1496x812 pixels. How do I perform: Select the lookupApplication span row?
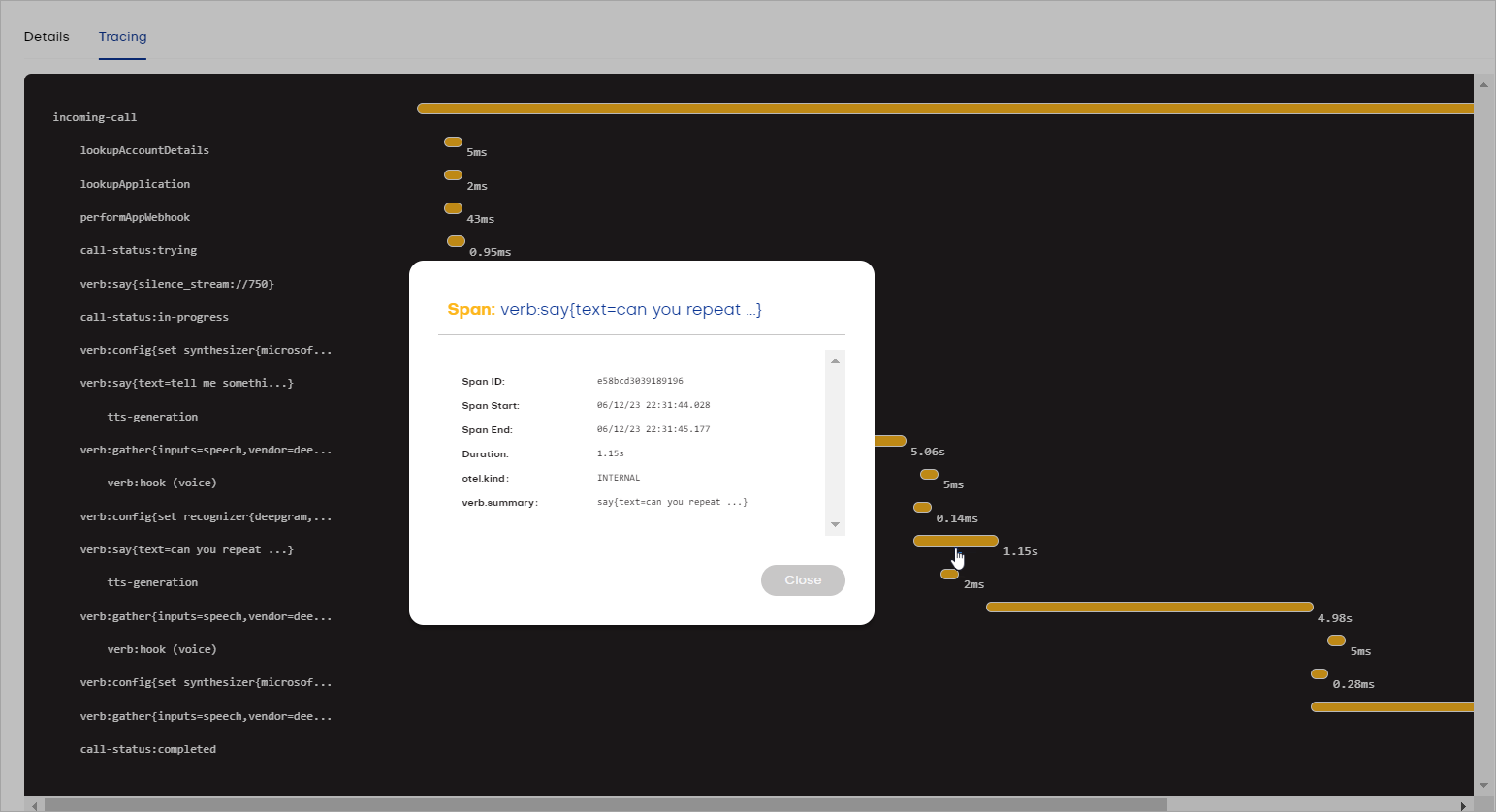pyautogui.click(x=135, y=184)
